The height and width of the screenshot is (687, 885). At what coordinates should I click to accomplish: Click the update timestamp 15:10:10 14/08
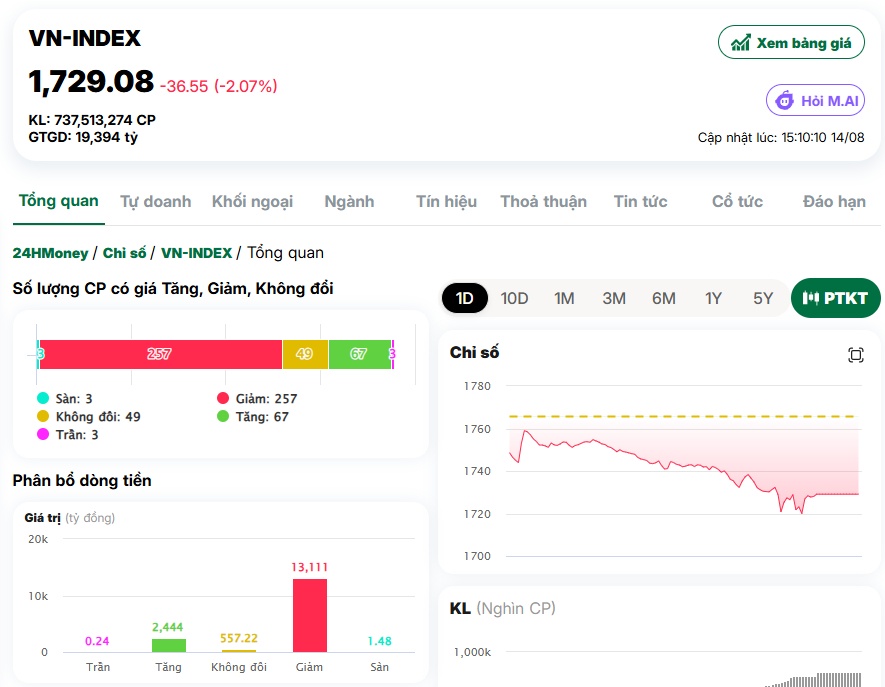coord(823,137)
